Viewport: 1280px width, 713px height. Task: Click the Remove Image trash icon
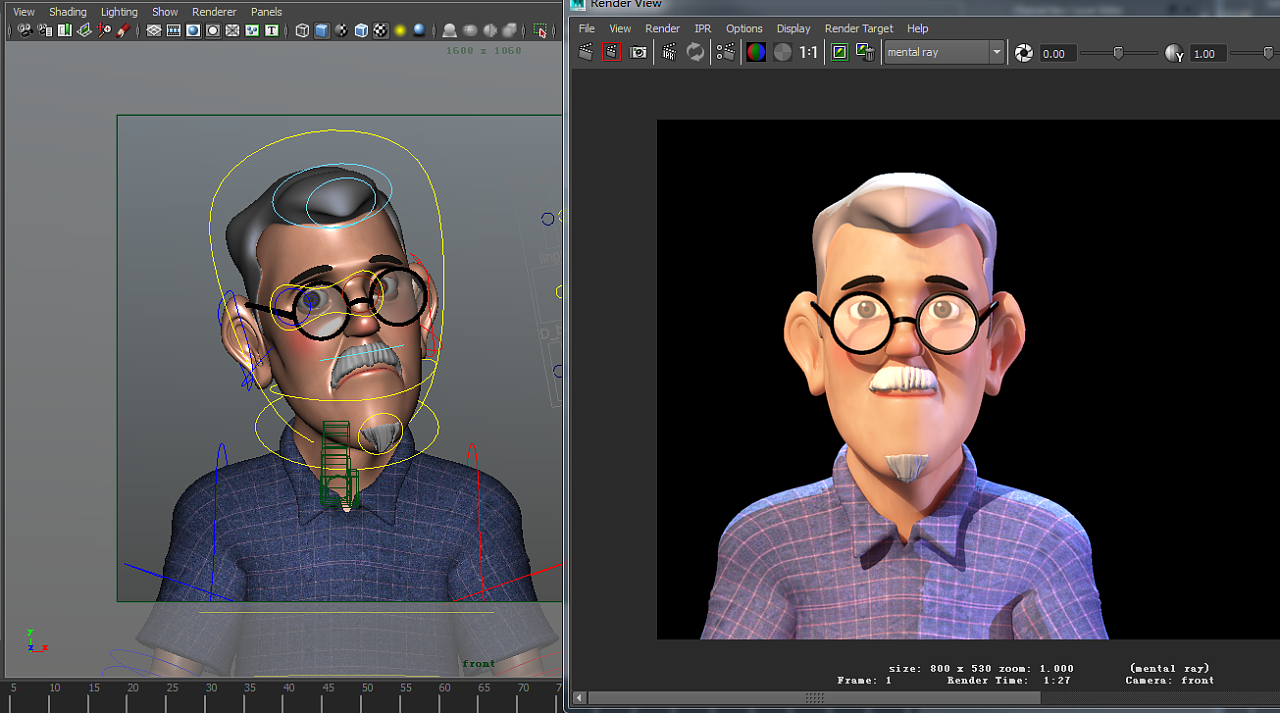click(865, 52)
